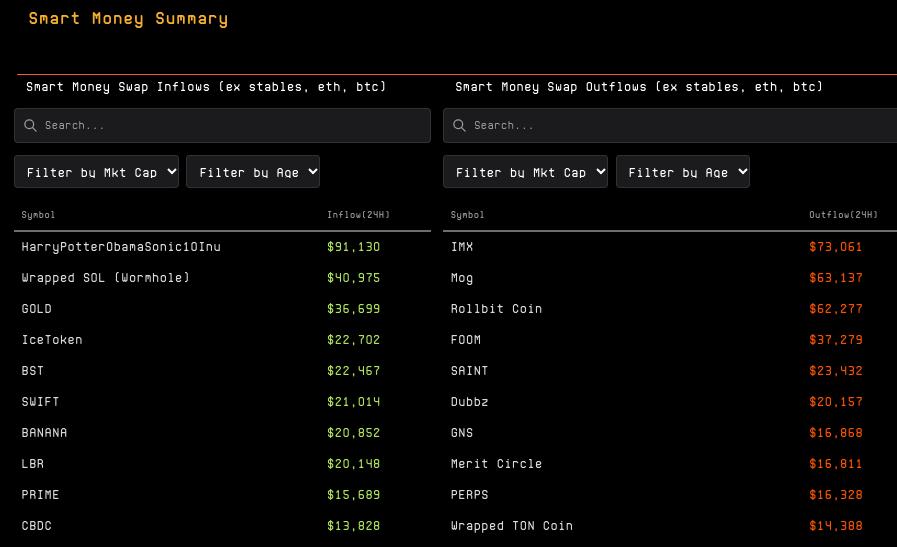Click the Smart Money Summary heading
Screen dimensions: 897x547
tap(128, 19)
